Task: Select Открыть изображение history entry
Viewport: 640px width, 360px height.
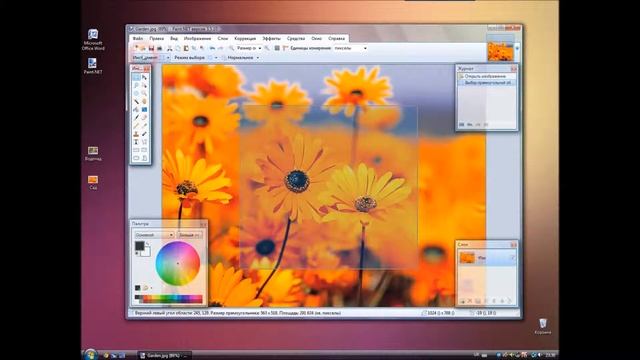Action: click(x=486, y=76)
